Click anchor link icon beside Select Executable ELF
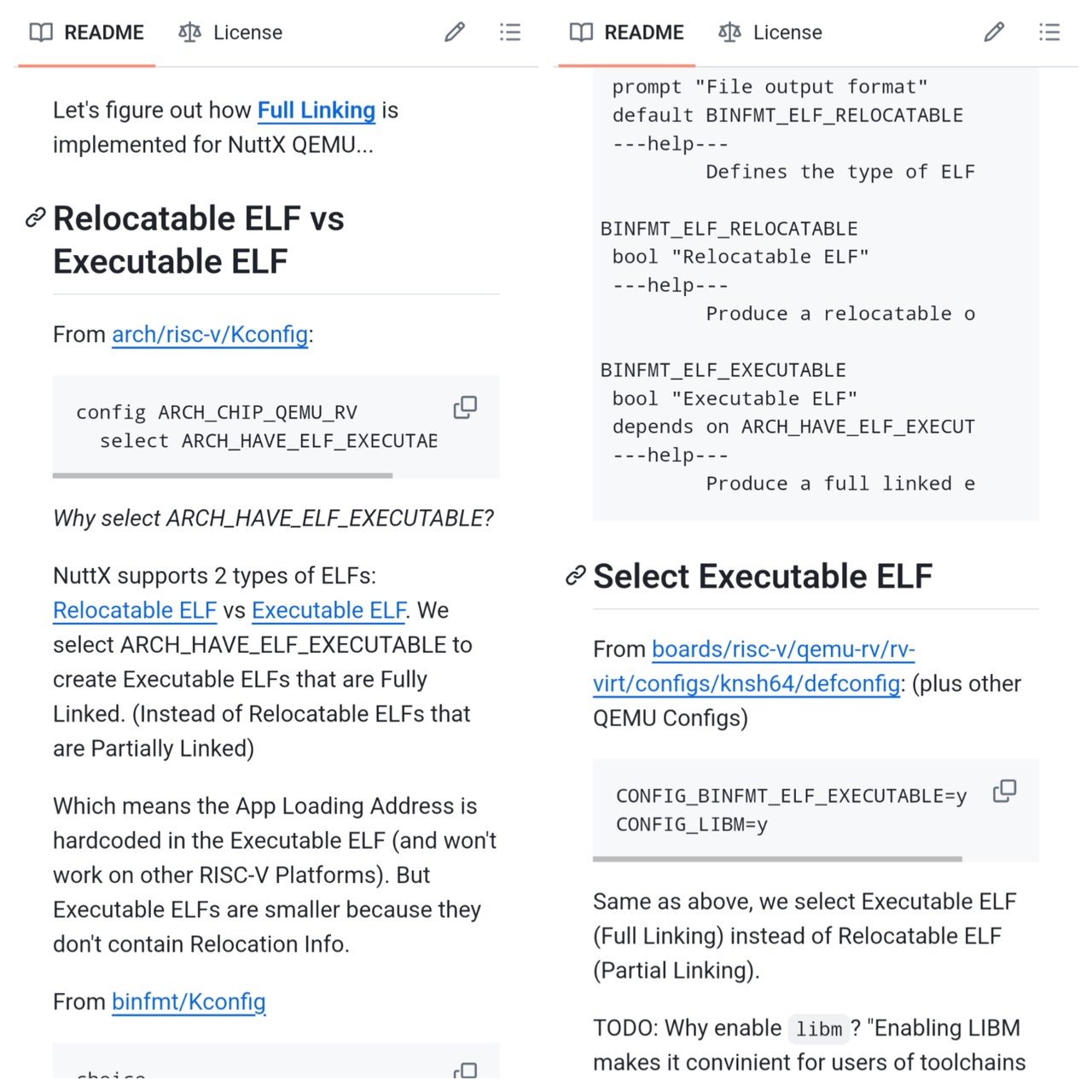This screenshot has height=1092, width=1092. [x=576, y=577]
